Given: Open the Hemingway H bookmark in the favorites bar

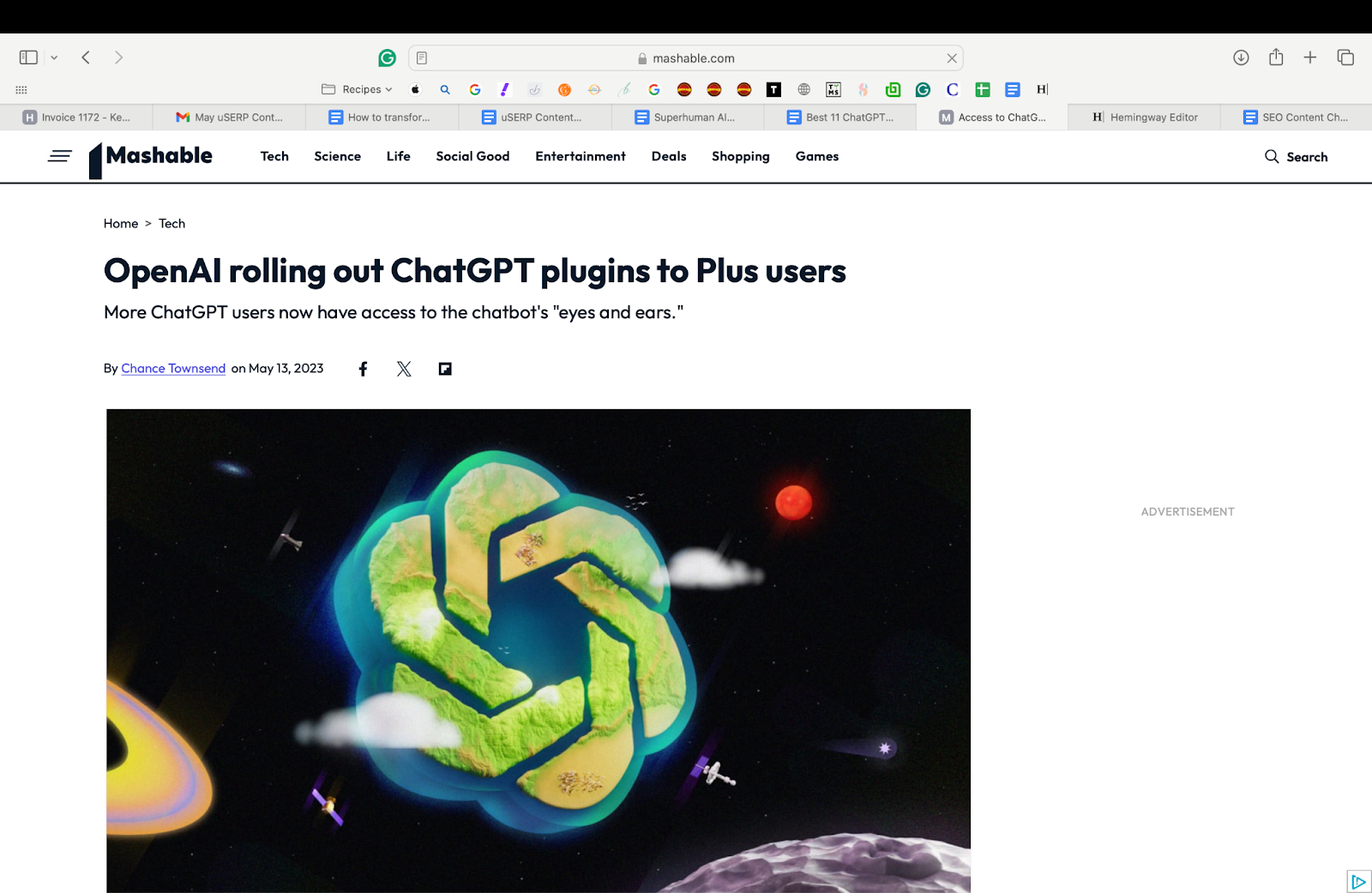Looking at the screenshot, I should point(1042,89).
